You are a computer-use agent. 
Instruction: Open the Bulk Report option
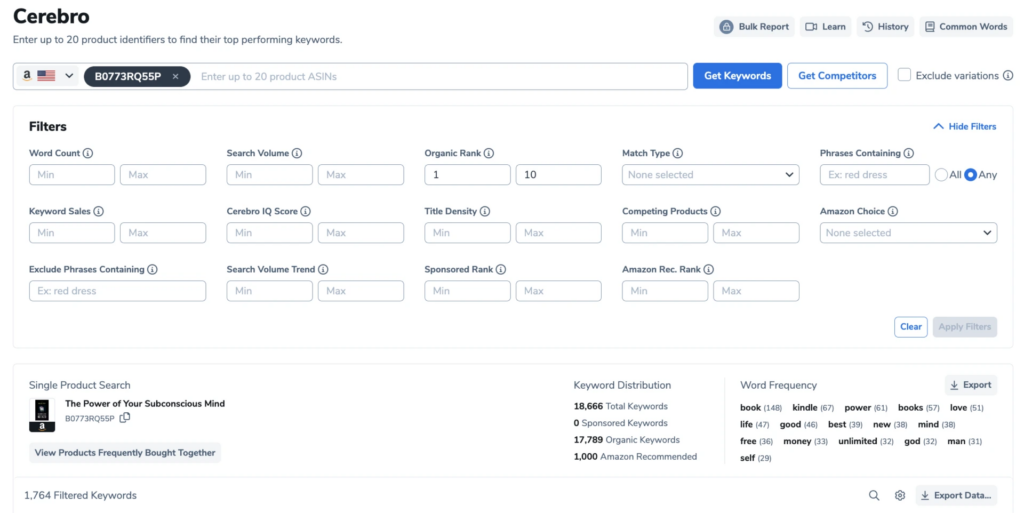pos(755,27)
